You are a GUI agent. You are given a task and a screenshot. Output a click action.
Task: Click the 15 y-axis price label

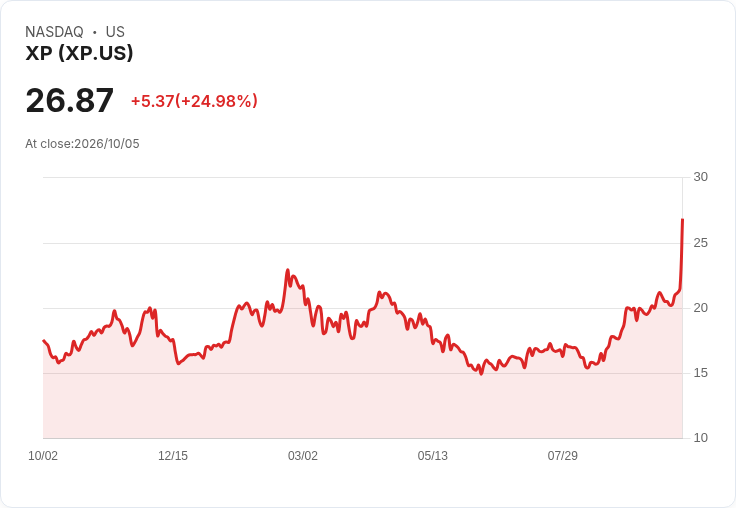click(700, 373)
